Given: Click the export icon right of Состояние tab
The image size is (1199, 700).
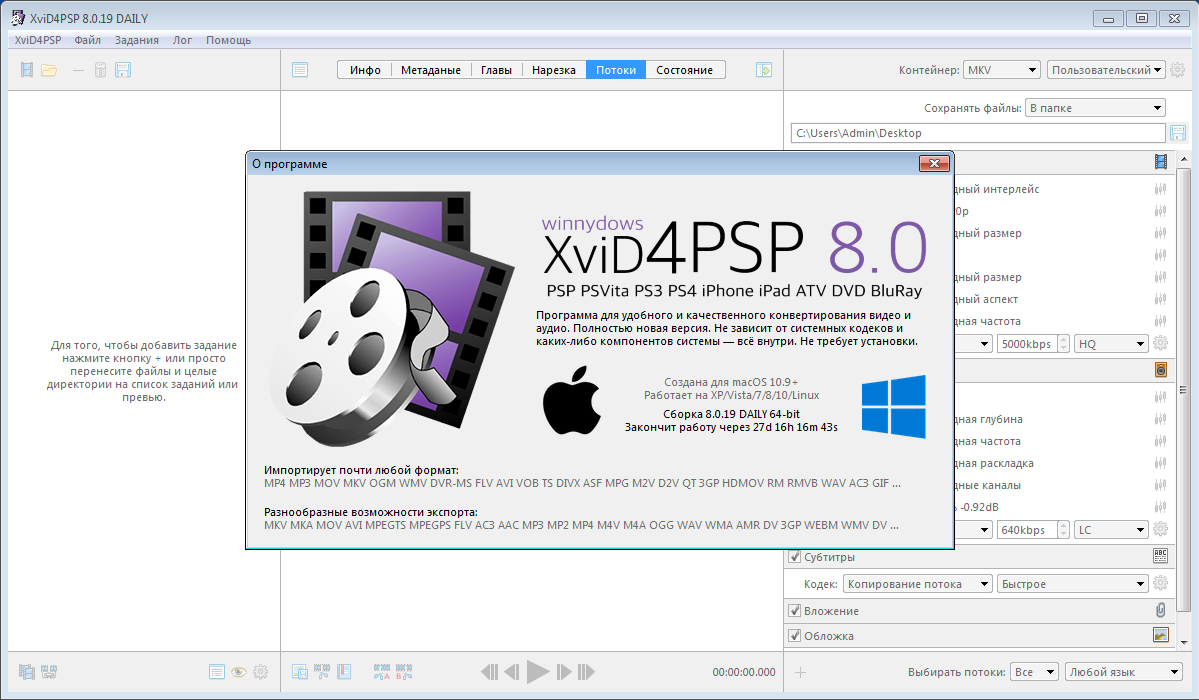Looking at the screenshot, I should [x=764, y=70].
